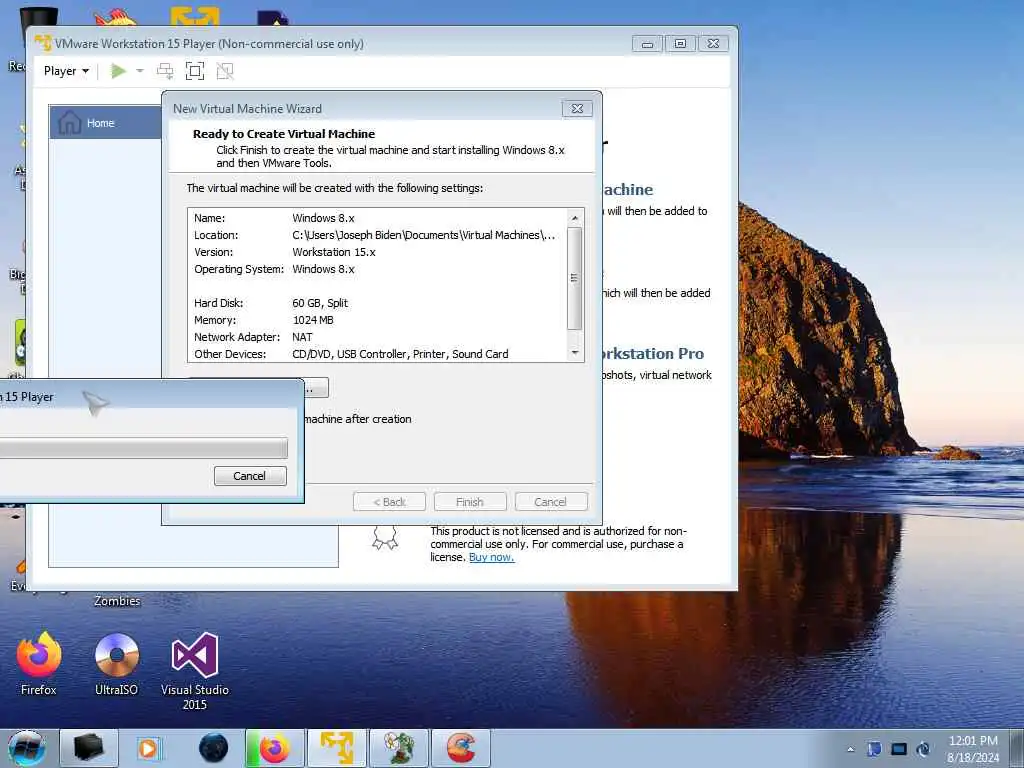Click the CCleaner taskbar icon

coord(461,748)
